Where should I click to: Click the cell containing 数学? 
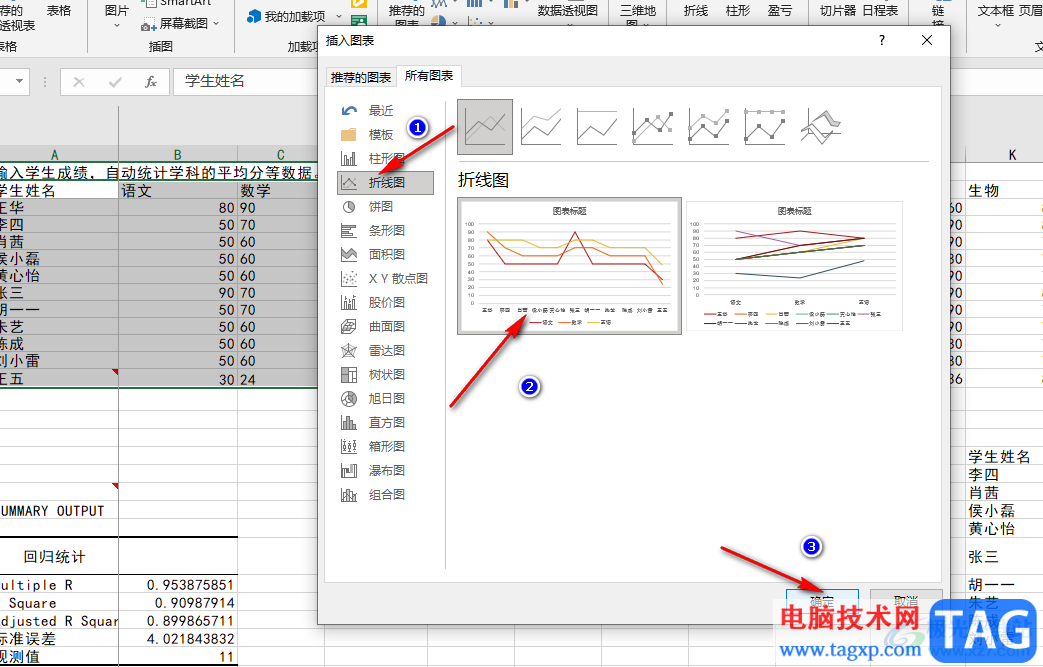click(277, 191)
